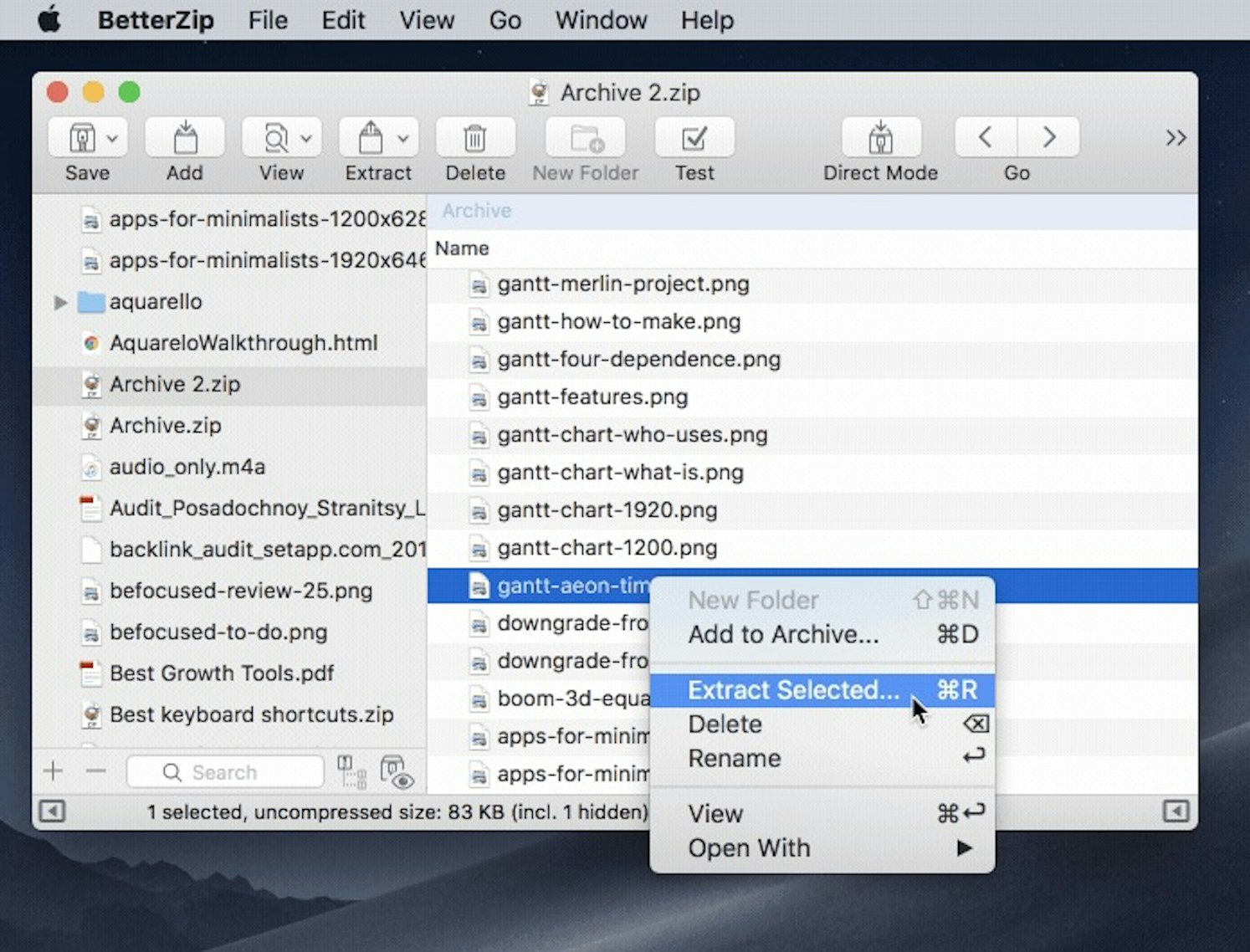Open the Save button dropdown arrow

click(x=113, y=138)
